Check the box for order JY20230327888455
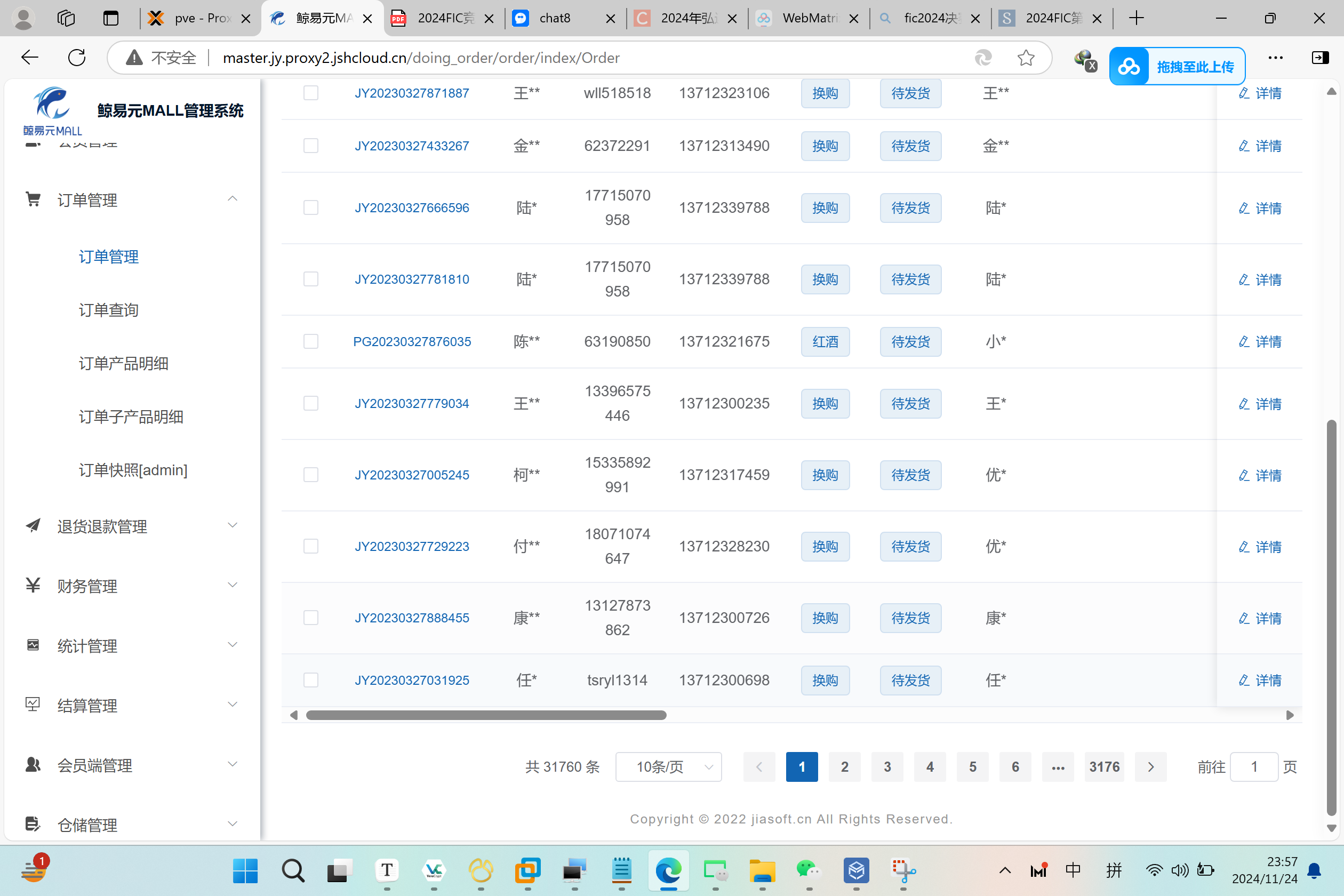This screenshot has width=1344, height=896. [x=311, y=618]
